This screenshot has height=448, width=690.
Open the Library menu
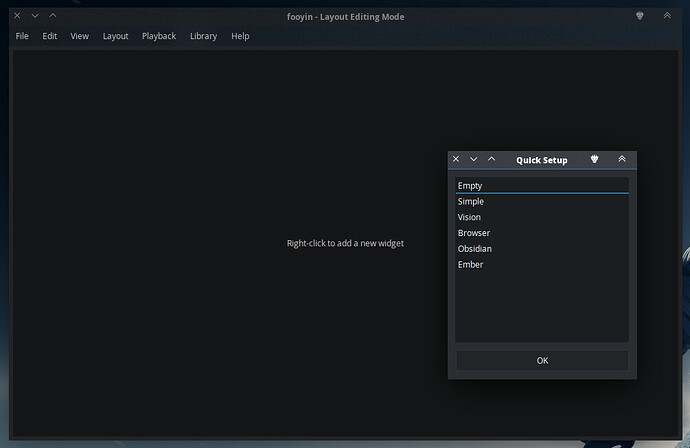pos(203,36)
